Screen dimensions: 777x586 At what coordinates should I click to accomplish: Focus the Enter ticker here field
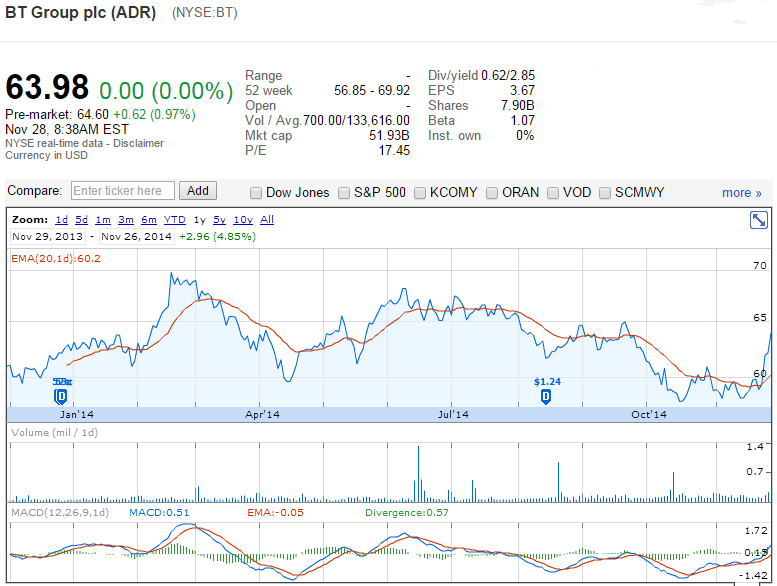point(123,191)
